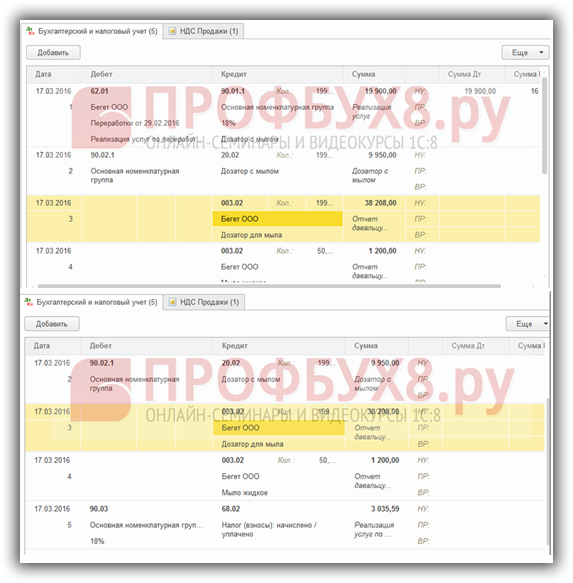Switch to upper НДС Продажи (1) tab

pos(204,31)
